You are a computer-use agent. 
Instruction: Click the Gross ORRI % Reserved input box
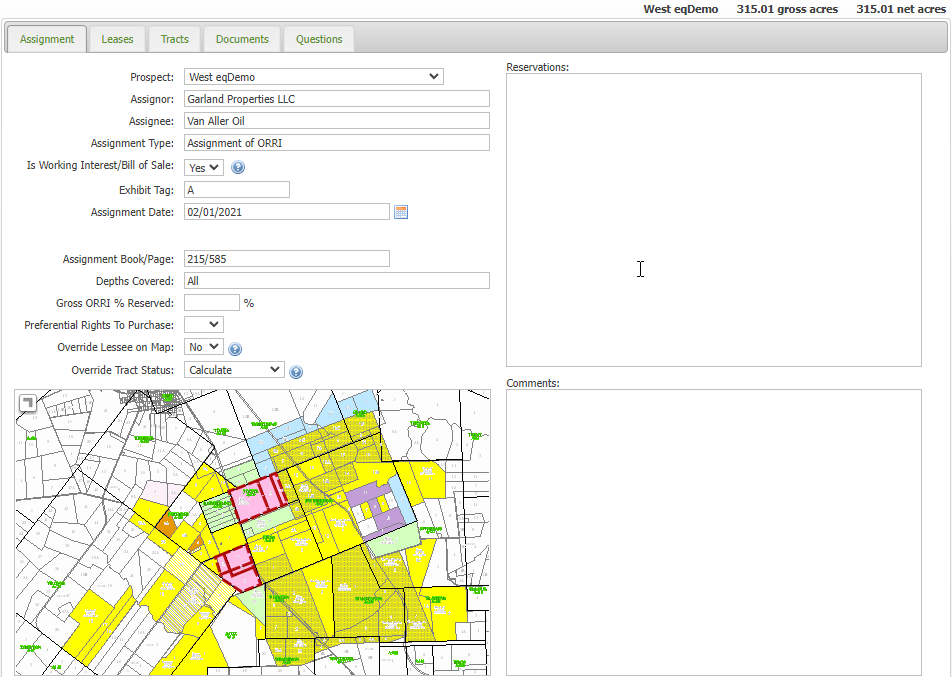(x=211, y=303)
